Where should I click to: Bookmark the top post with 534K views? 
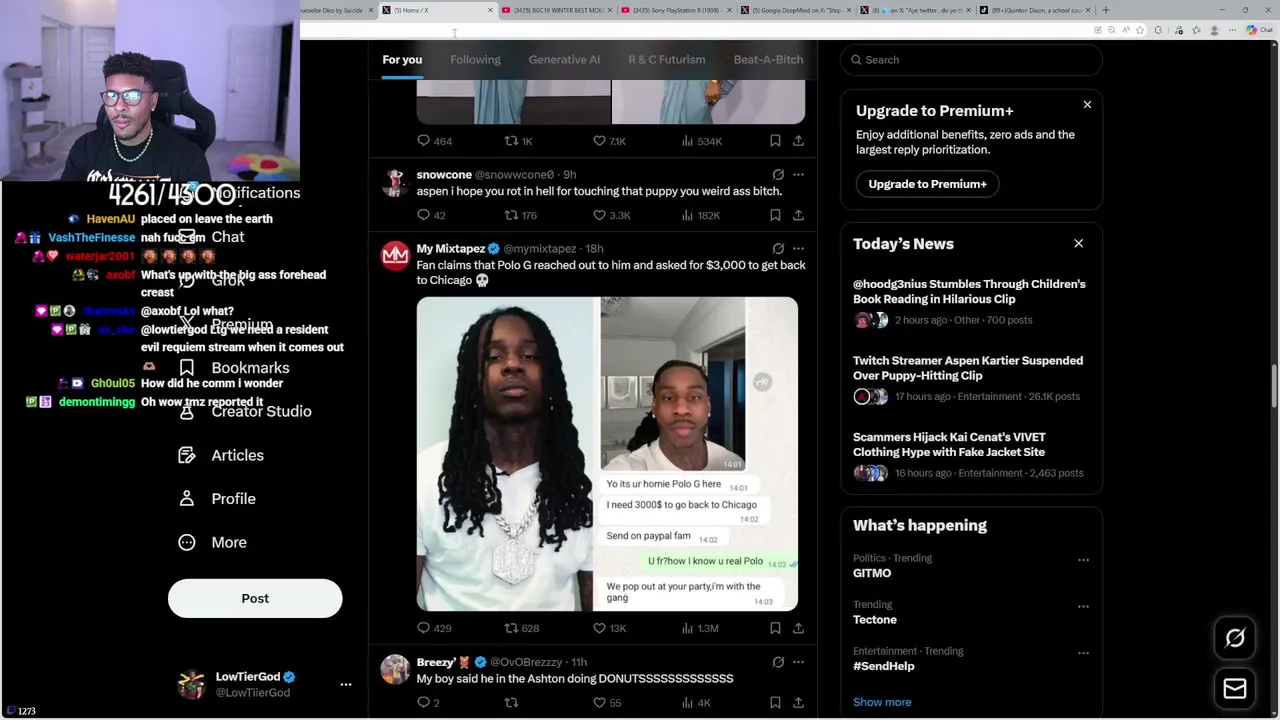[775, 141]
